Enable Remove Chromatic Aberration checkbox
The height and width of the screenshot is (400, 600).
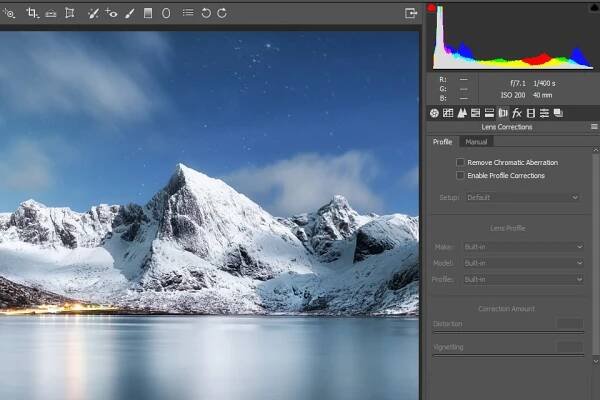460,162
